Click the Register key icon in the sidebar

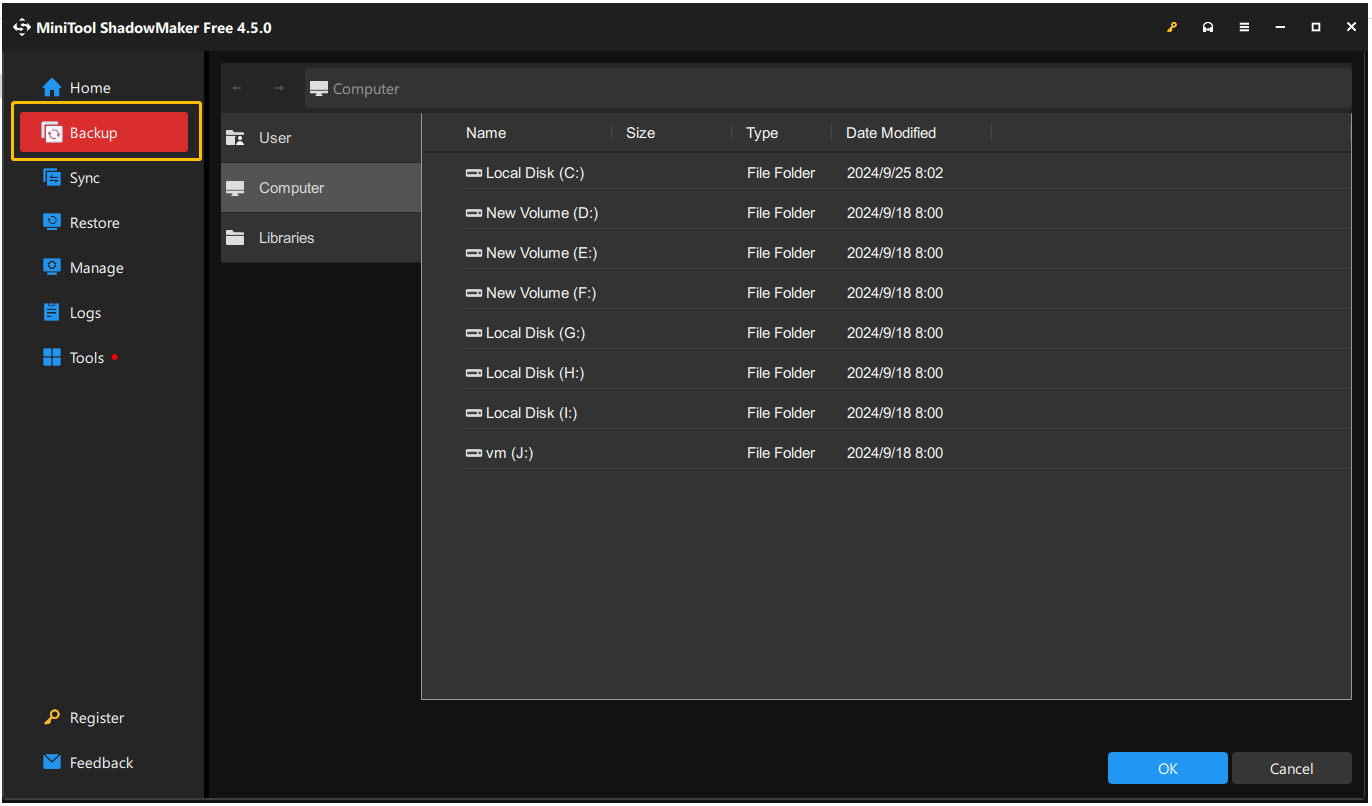click(x=52, y=718)
